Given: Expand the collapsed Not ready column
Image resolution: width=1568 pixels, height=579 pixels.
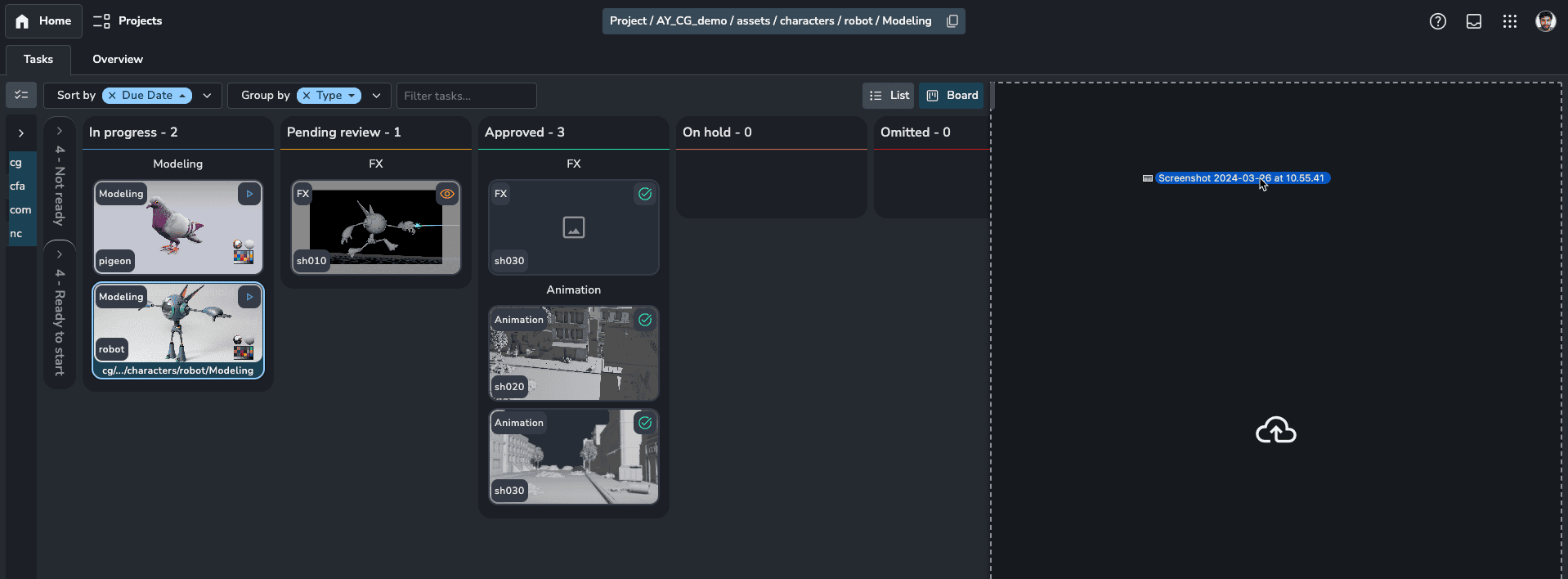Looking at the screenshot, I should (x=60, y=131).
